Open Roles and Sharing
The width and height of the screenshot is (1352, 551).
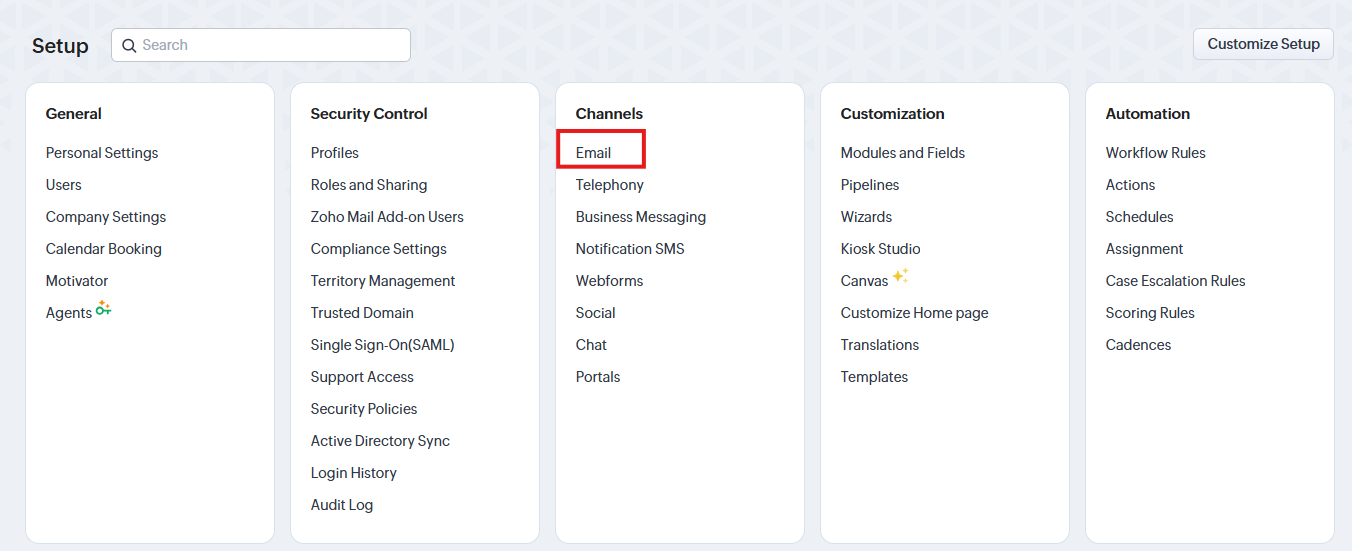[x=369, y=185]
